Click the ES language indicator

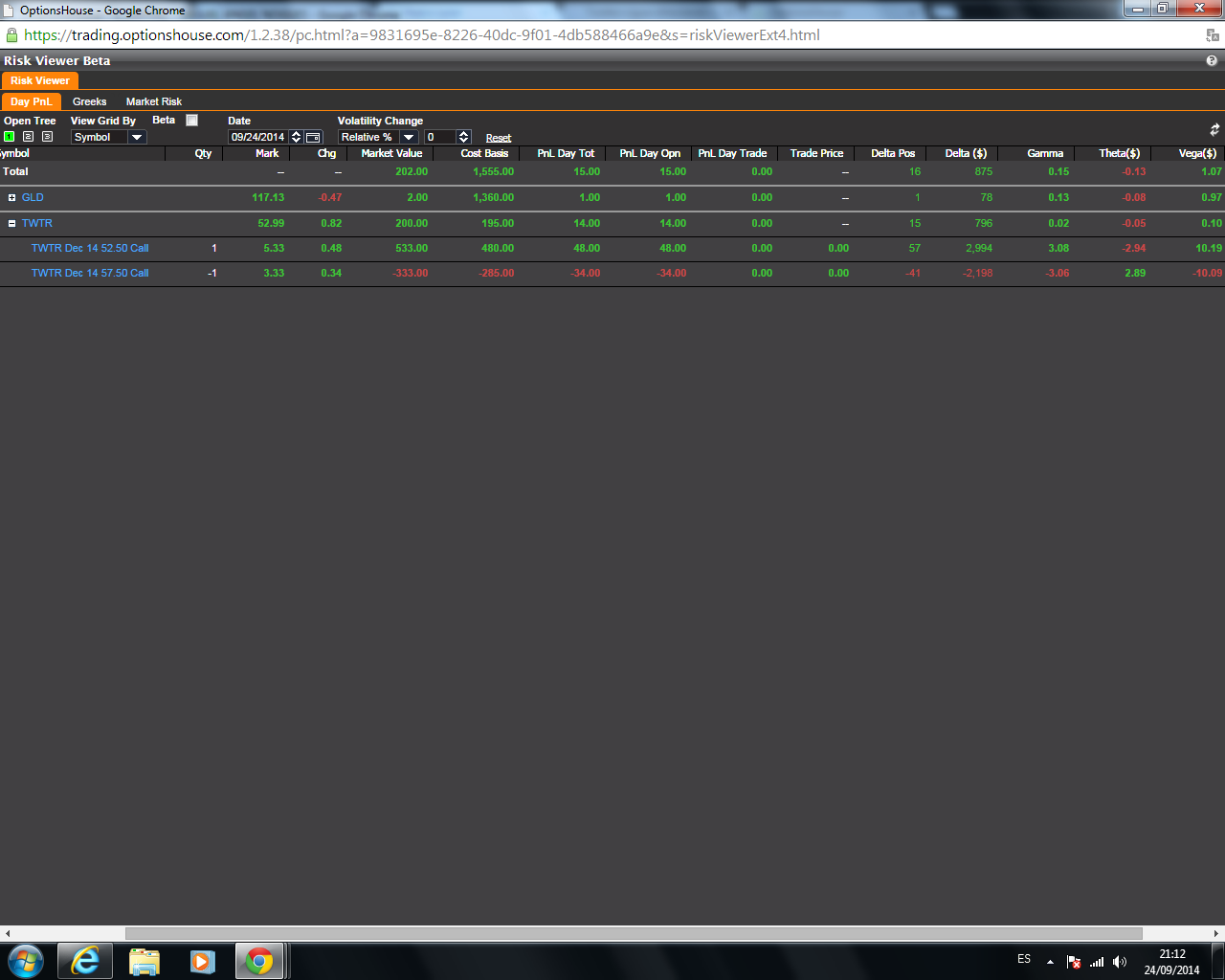[1024, 959]
